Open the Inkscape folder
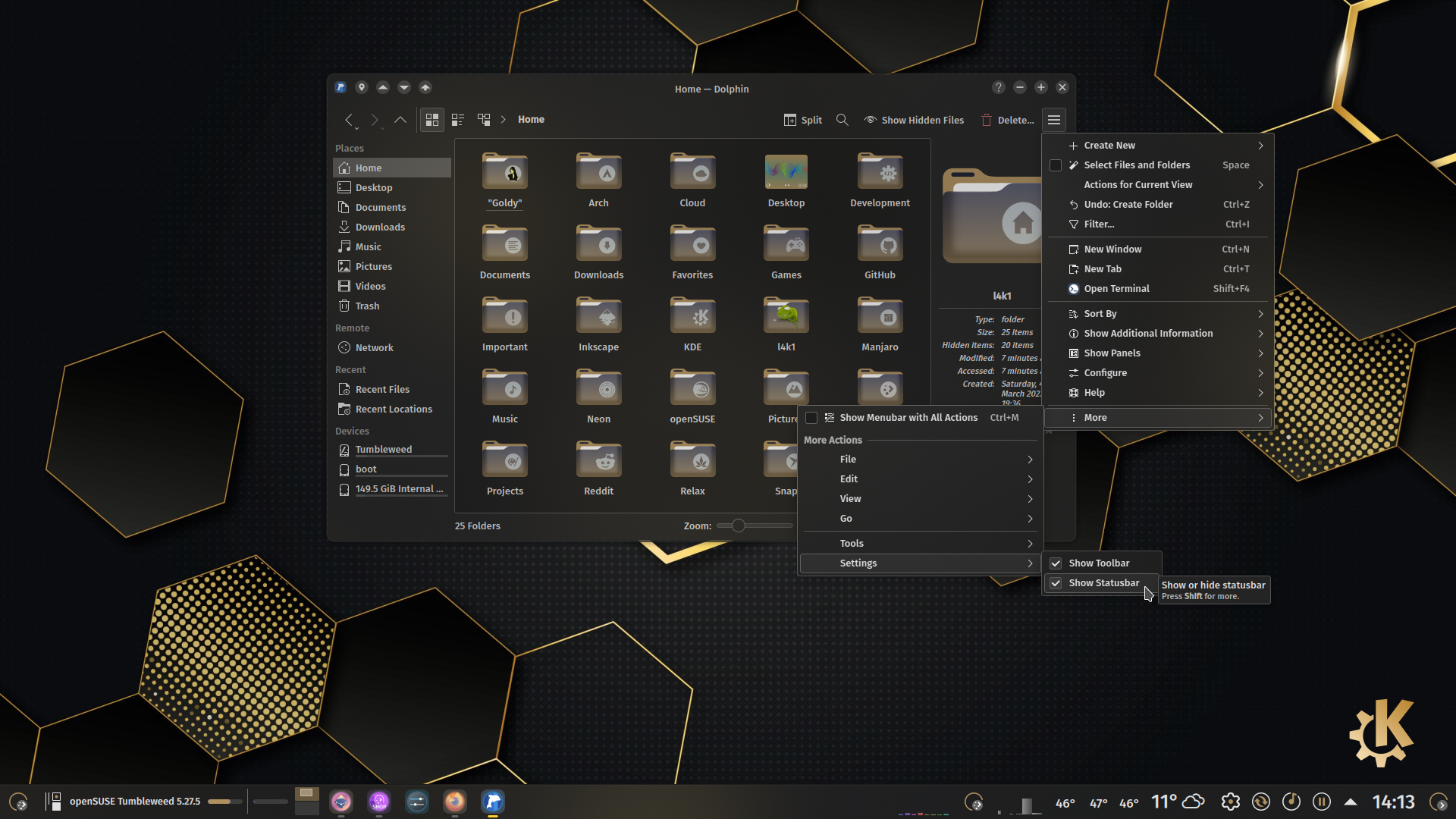 (599, 325)
